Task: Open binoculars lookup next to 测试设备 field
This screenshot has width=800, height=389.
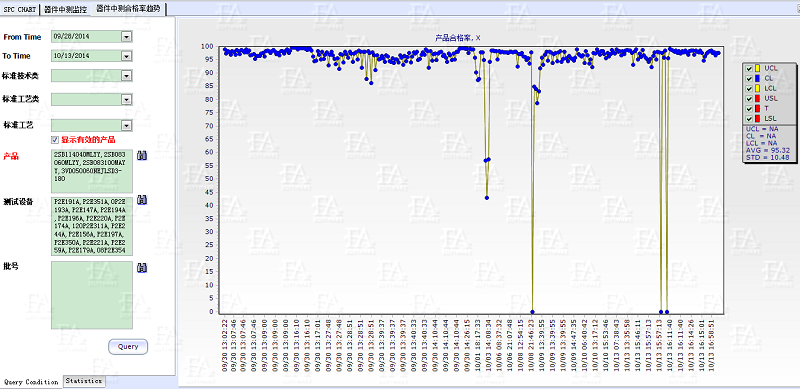Action: tap(142, 200)
